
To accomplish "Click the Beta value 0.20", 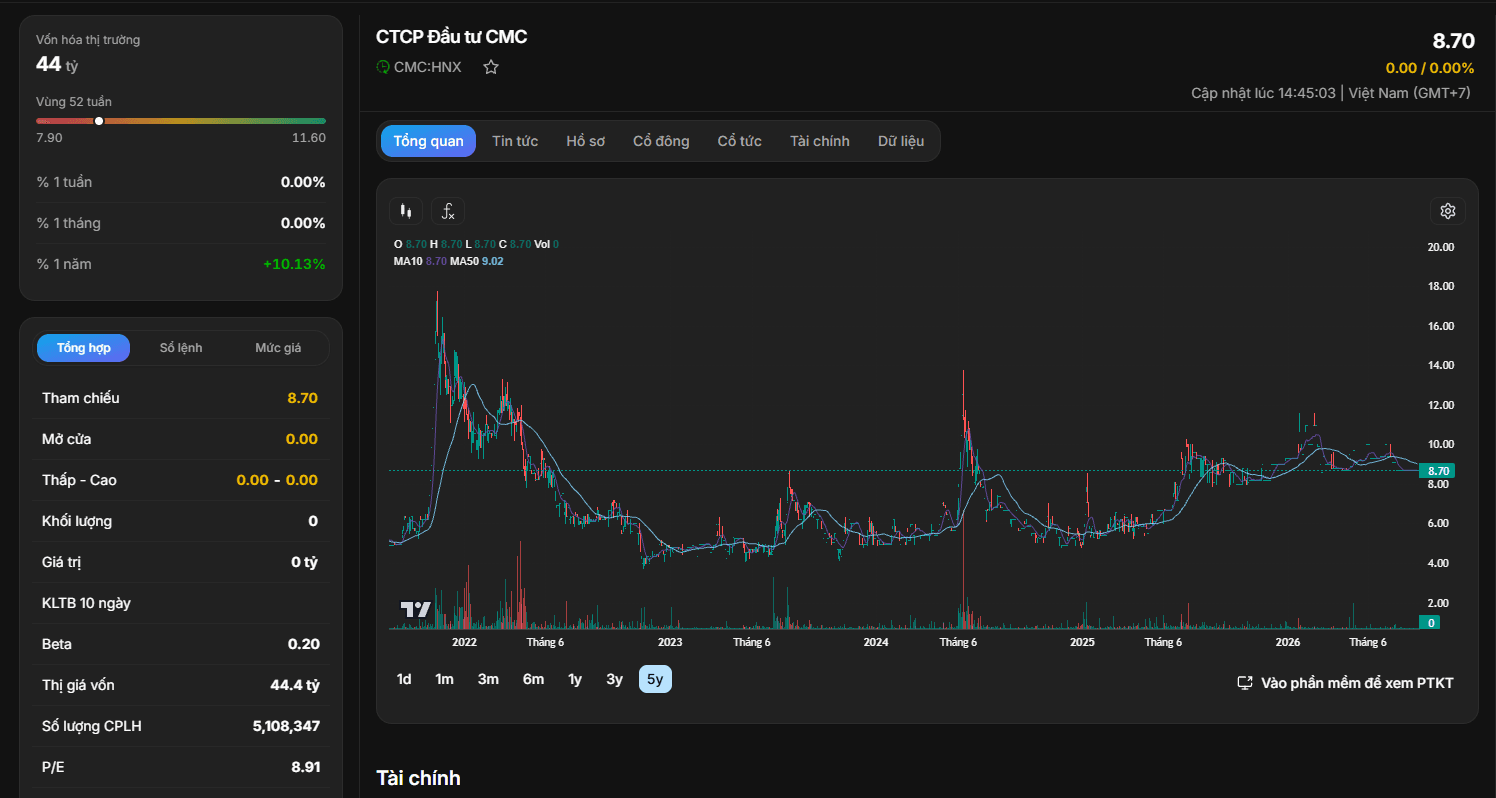I will pyautogui.click(x=304, y=644).
